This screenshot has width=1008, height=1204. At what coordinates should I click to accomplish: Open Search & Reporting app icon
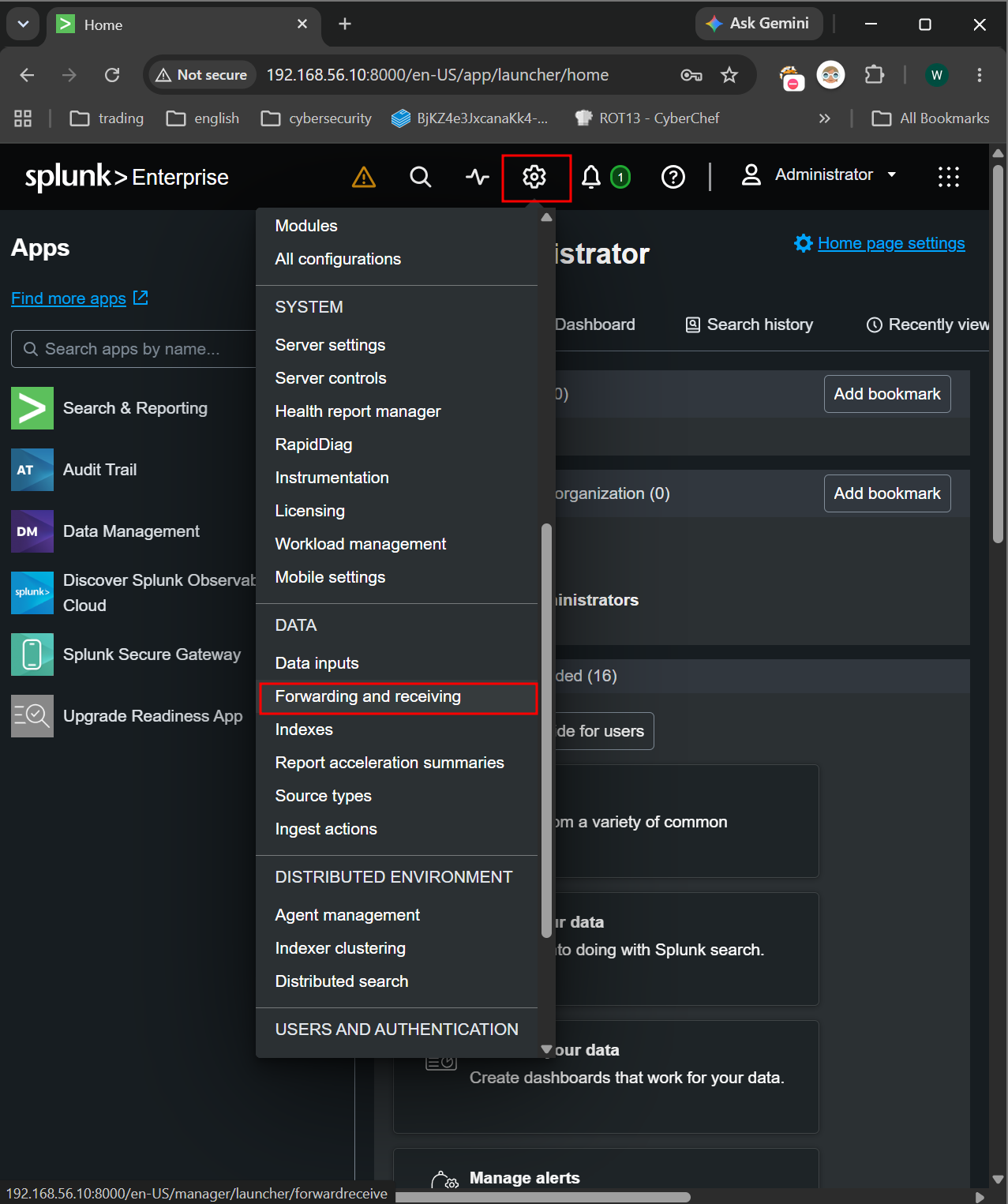(32, 408)
